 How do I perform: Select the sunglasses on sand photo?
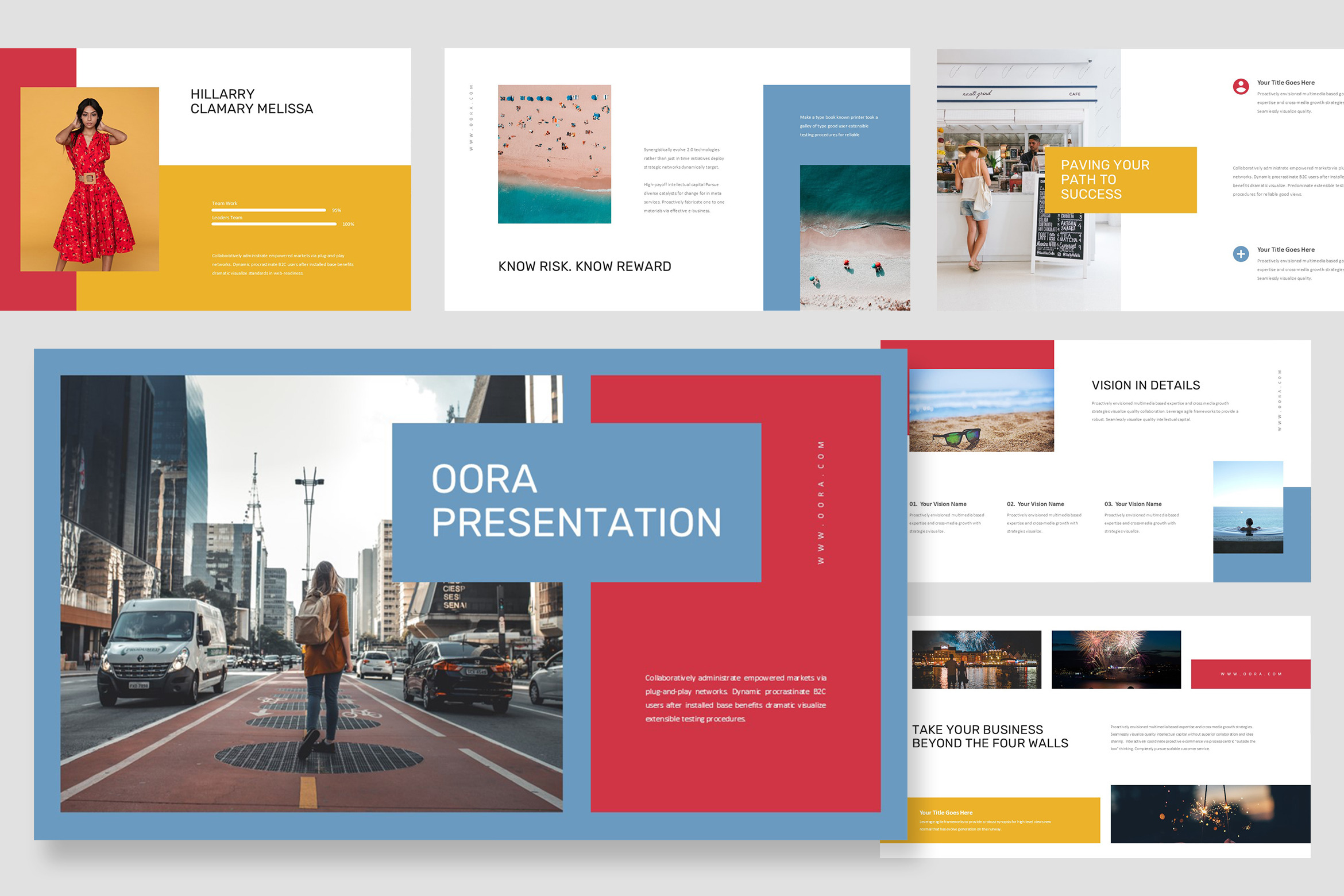click(981, 410)
